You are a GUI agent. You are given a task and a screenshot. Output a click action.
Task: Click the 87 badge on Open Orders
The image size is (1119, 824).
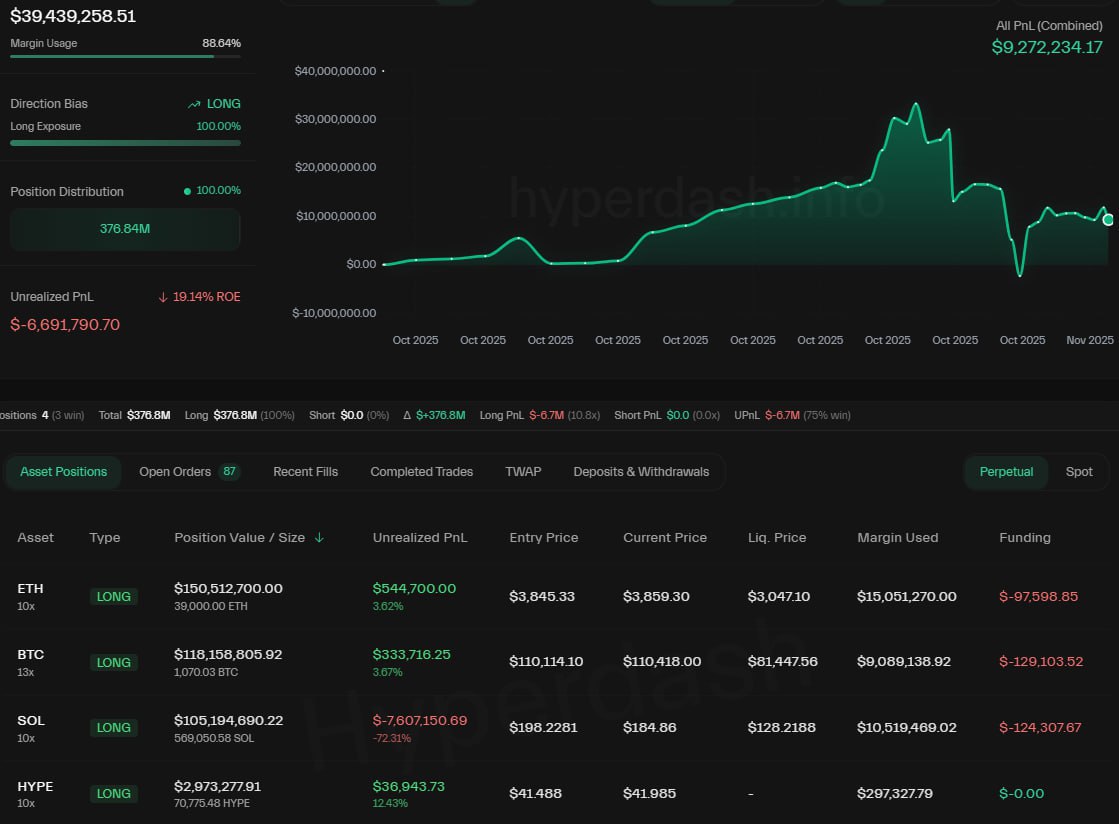coord(229,472)
